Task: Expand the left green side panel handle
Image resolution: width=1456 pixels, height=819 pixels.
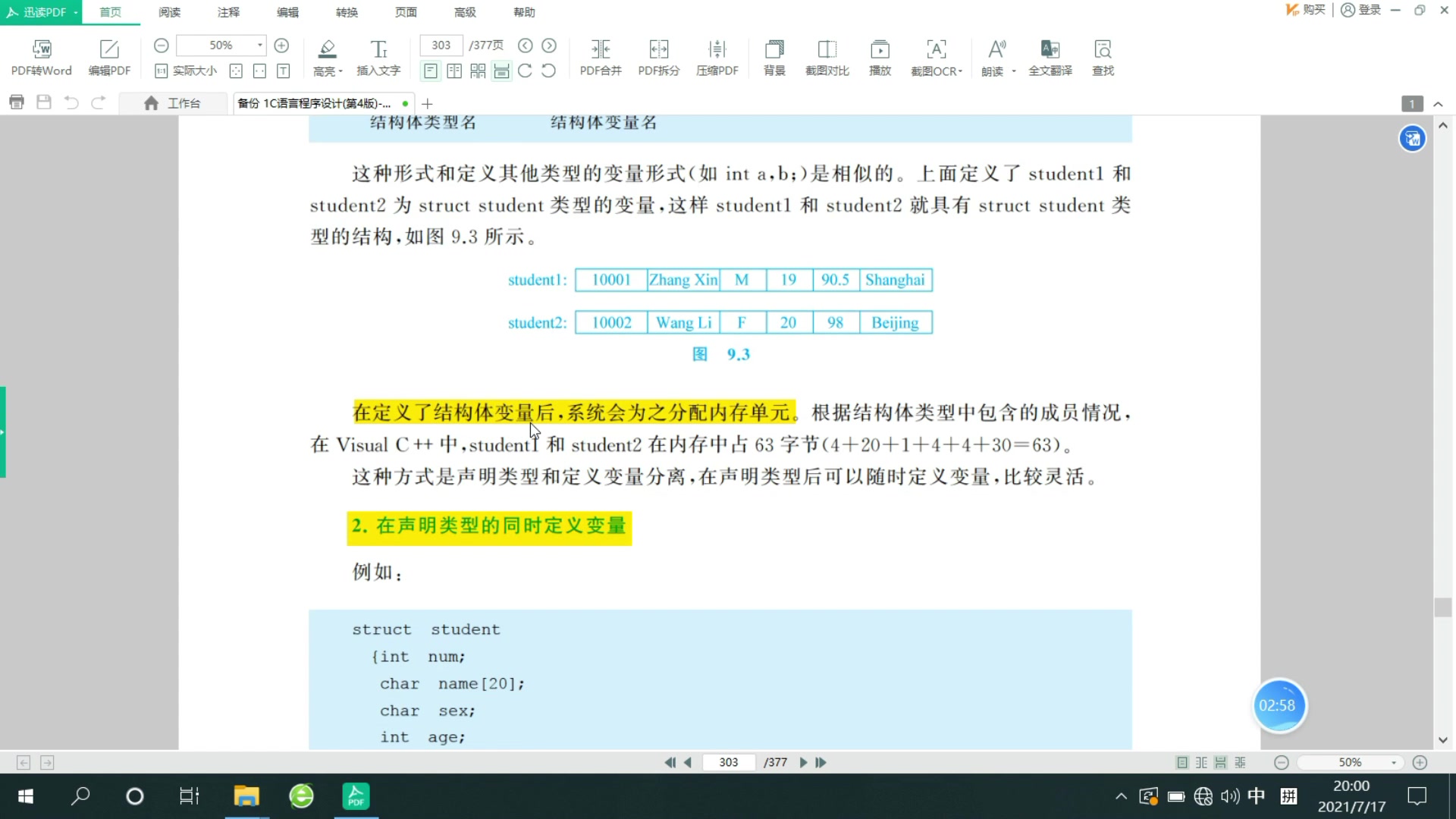Action: pos(3,432)
